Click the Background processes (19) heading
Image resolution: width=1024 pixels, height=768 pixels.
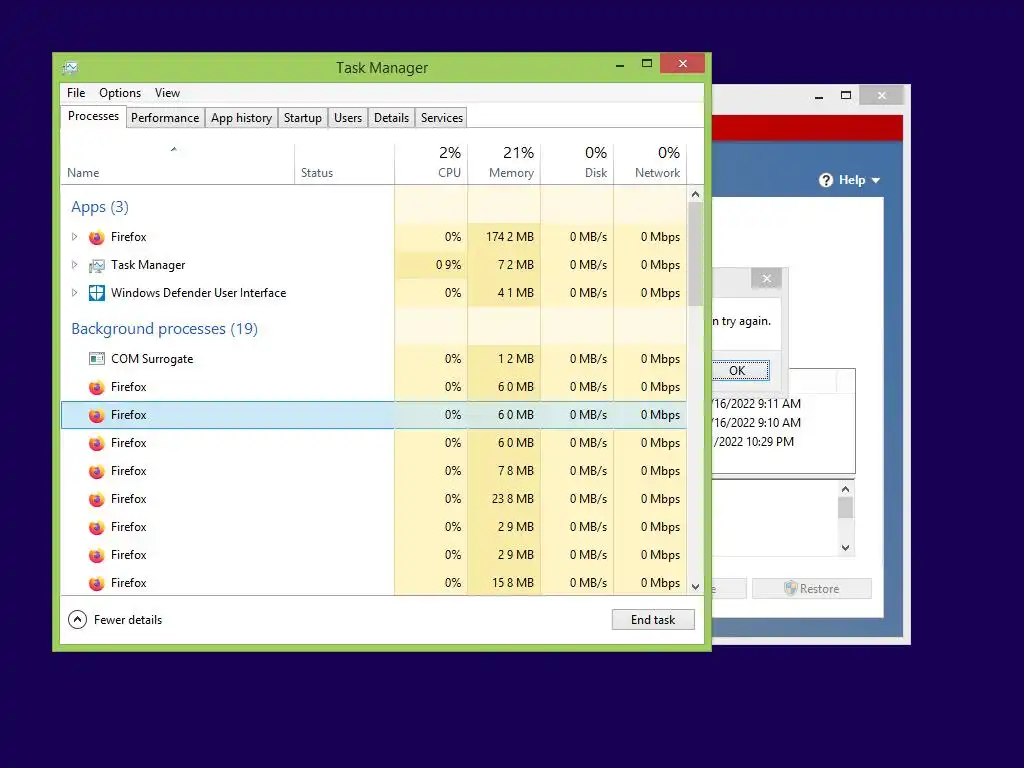click(x=165, y=328)
